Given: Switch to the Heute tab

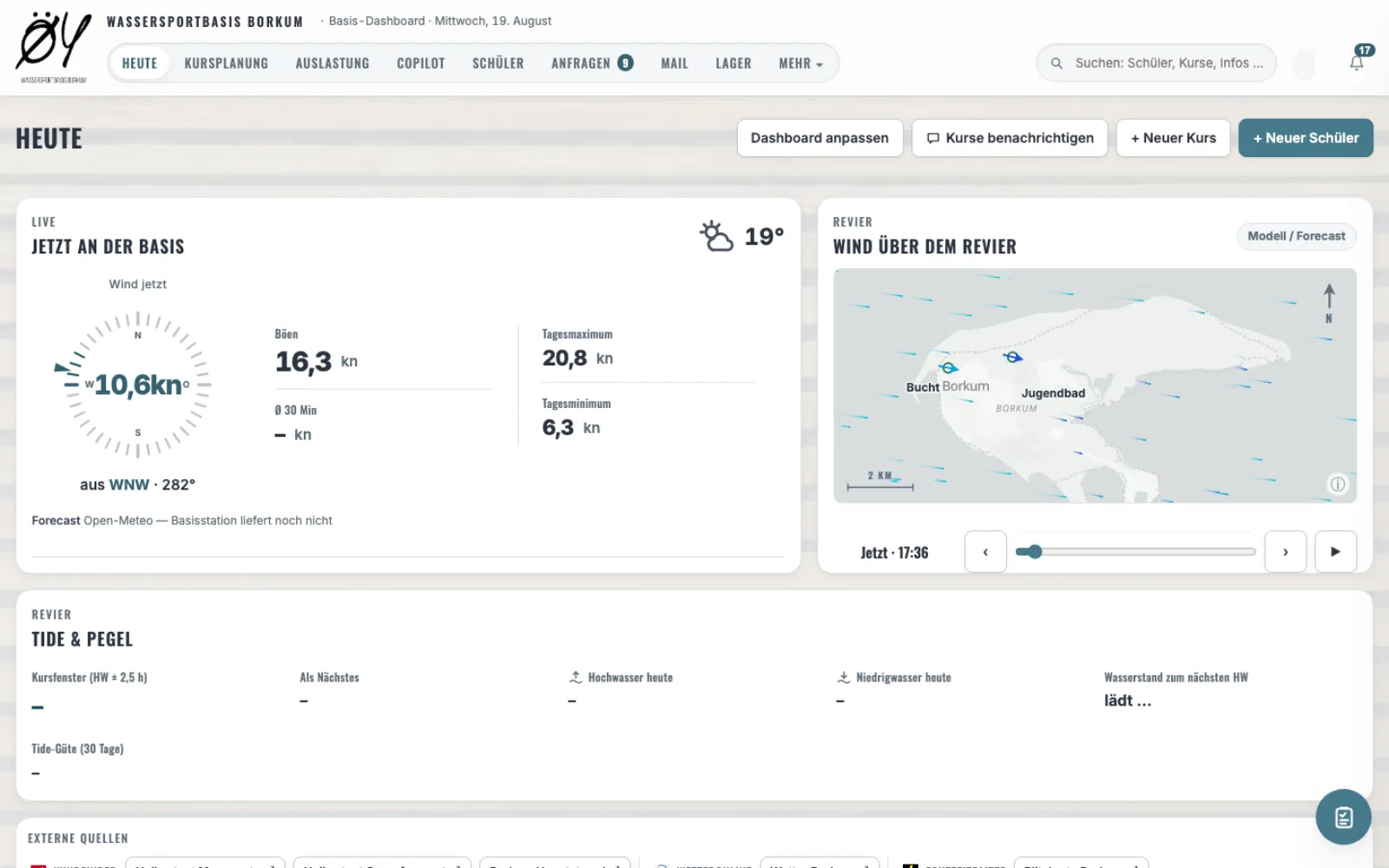Looking at the screenshot, I should pos(140,63).
